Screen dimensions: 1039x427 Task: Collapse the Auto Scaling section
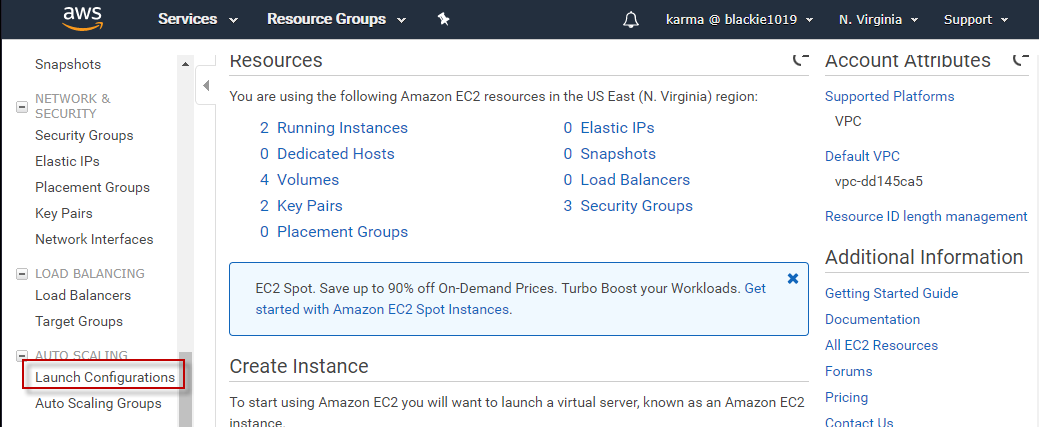22,355
